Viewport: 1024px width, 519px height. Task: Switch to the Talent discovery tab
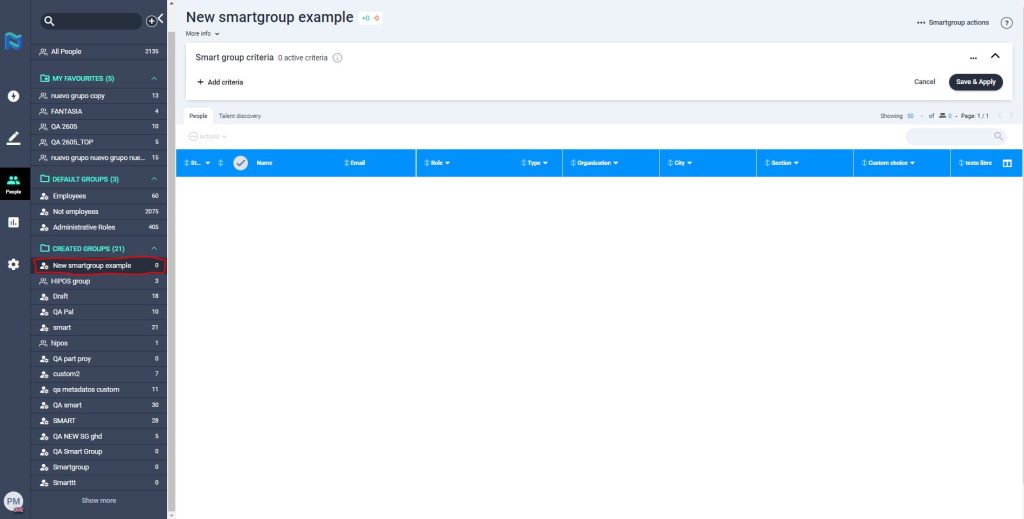(x=240, y=116)
